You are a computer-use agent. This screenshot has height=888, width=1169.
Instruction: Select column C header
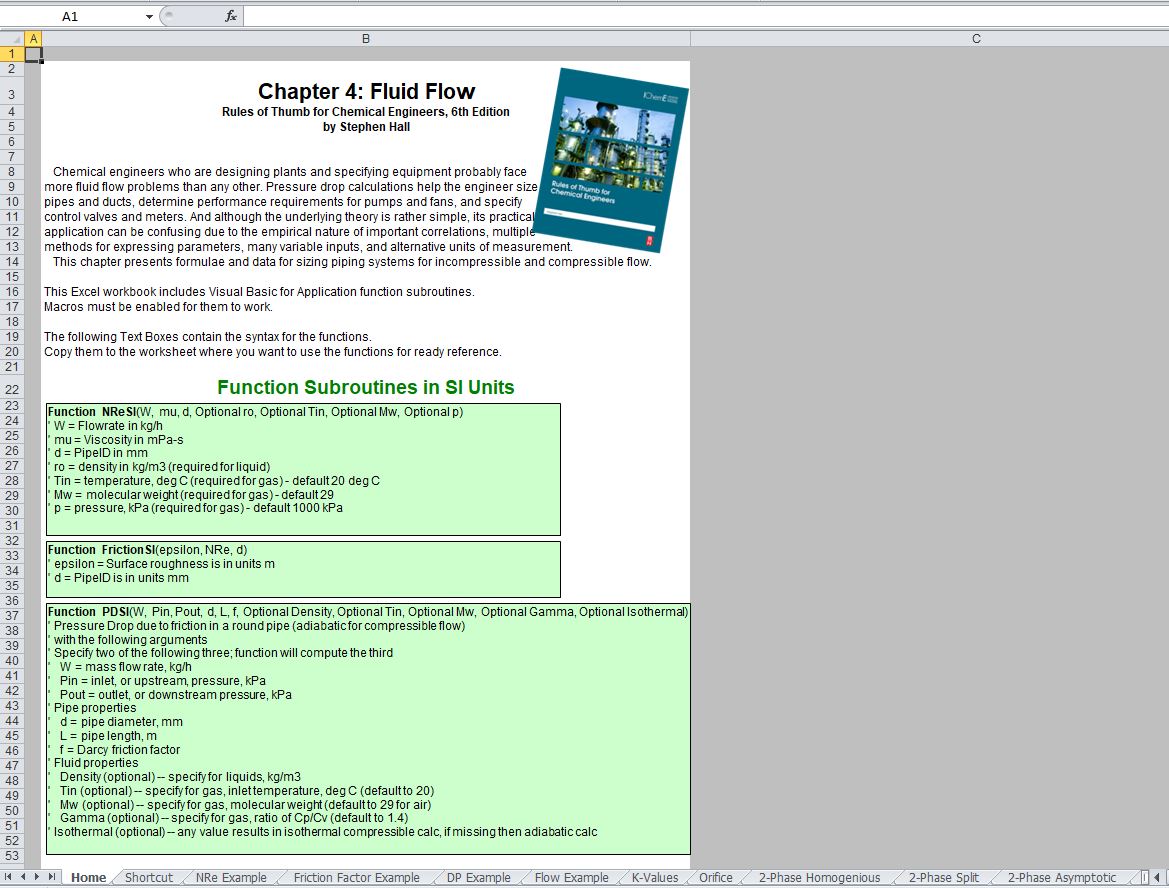tap(976, 39)
